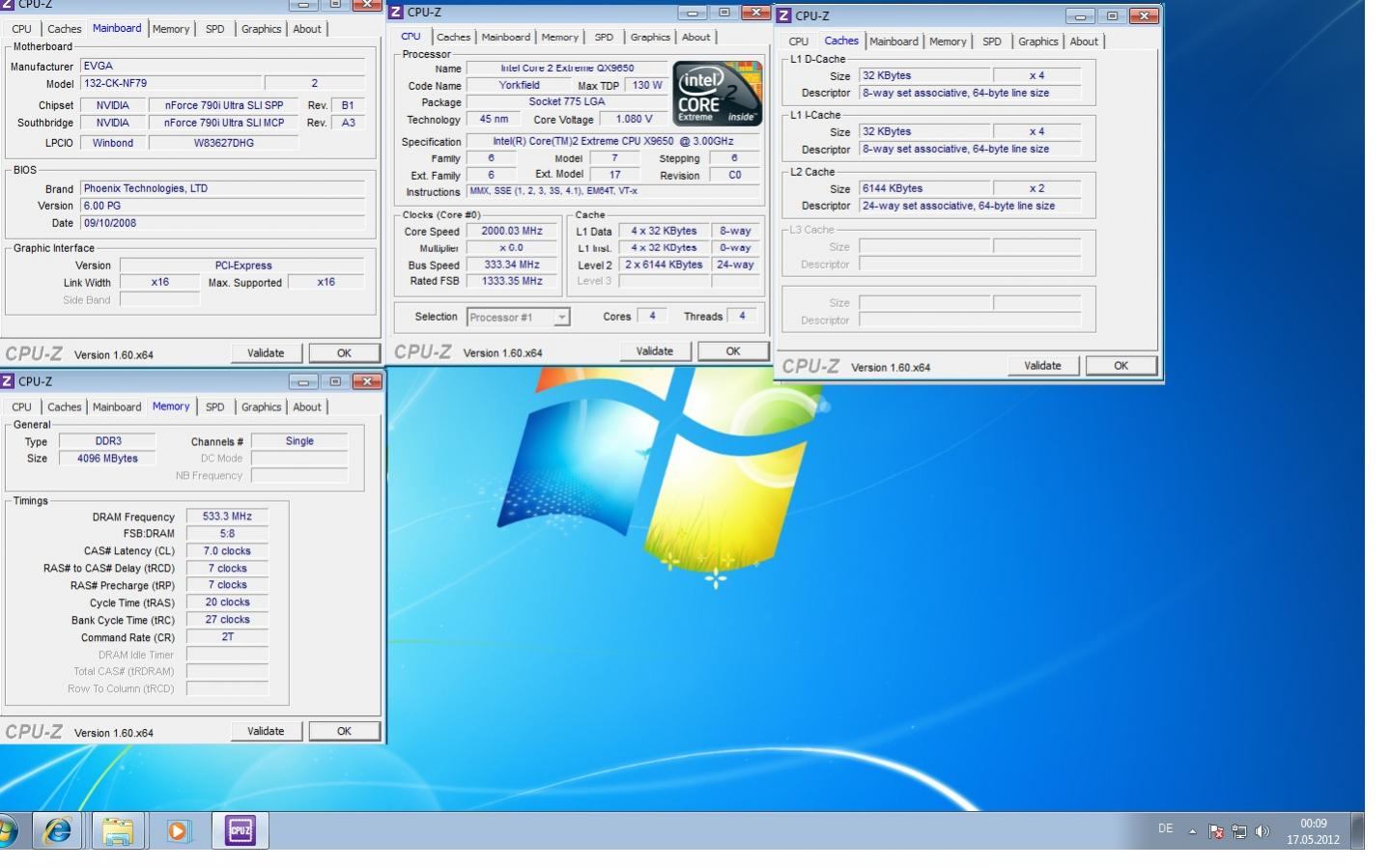1390x868 pixels.
Task: Select Mainboard tab in Caches window
Action: (x=894, y=42)
